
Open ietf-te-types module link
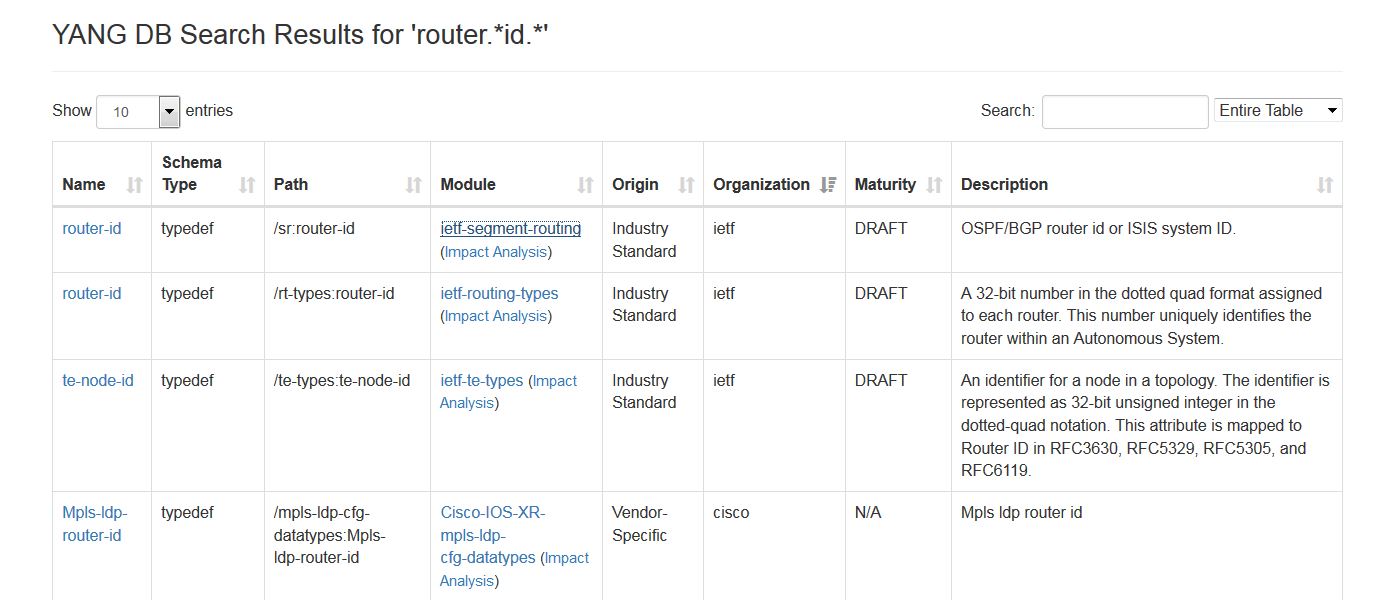482,381
